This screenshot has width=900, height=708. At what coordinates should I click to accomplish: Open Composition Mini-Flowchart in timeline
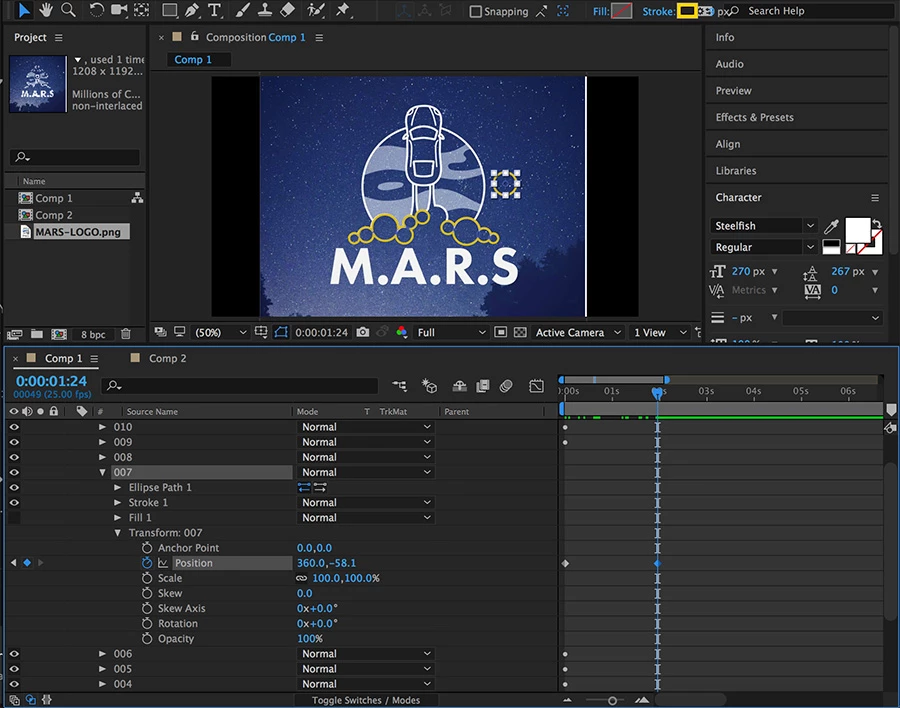(399, 386)
